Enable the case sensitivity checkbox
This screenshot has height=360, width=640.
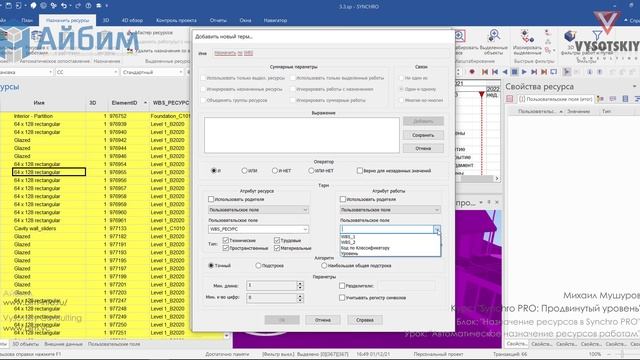tap(342, 298)
